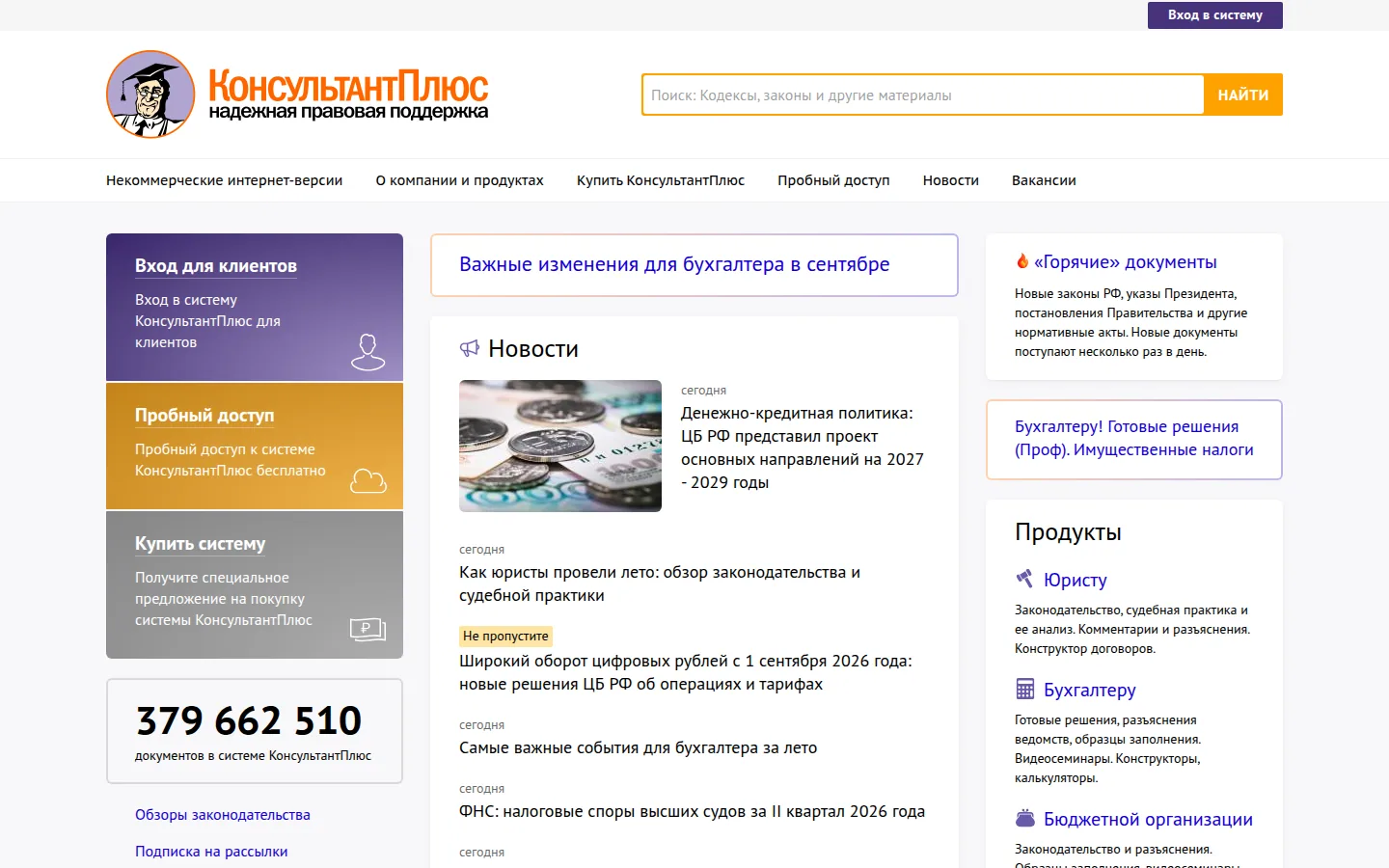
Task: Click the Новости section heading
Action: pyautogui.click(x=533, y=348)
